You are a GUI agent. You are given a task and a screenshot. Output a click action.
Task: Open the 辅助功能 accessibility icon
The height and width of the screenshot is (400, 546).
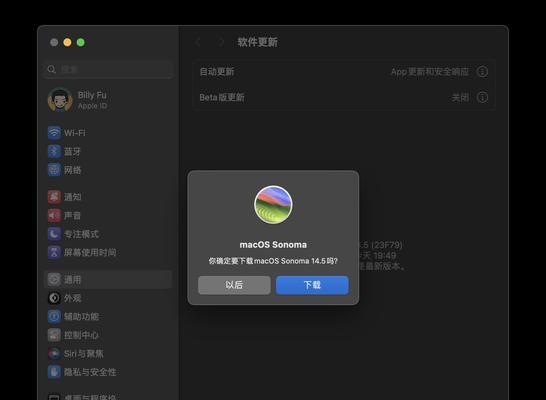pyautogui.click(x=54, y=316)
